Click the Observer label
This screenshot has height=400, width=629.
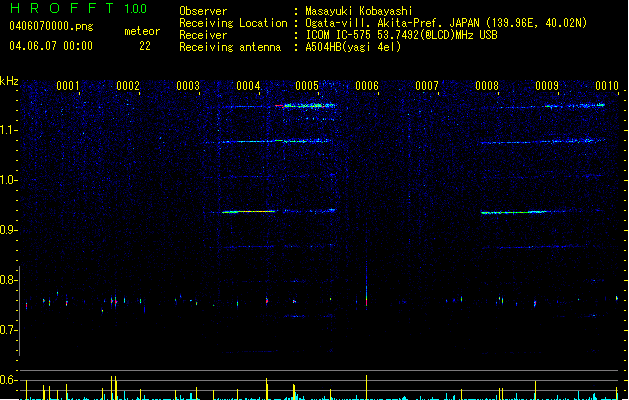[x=203, y=11]
